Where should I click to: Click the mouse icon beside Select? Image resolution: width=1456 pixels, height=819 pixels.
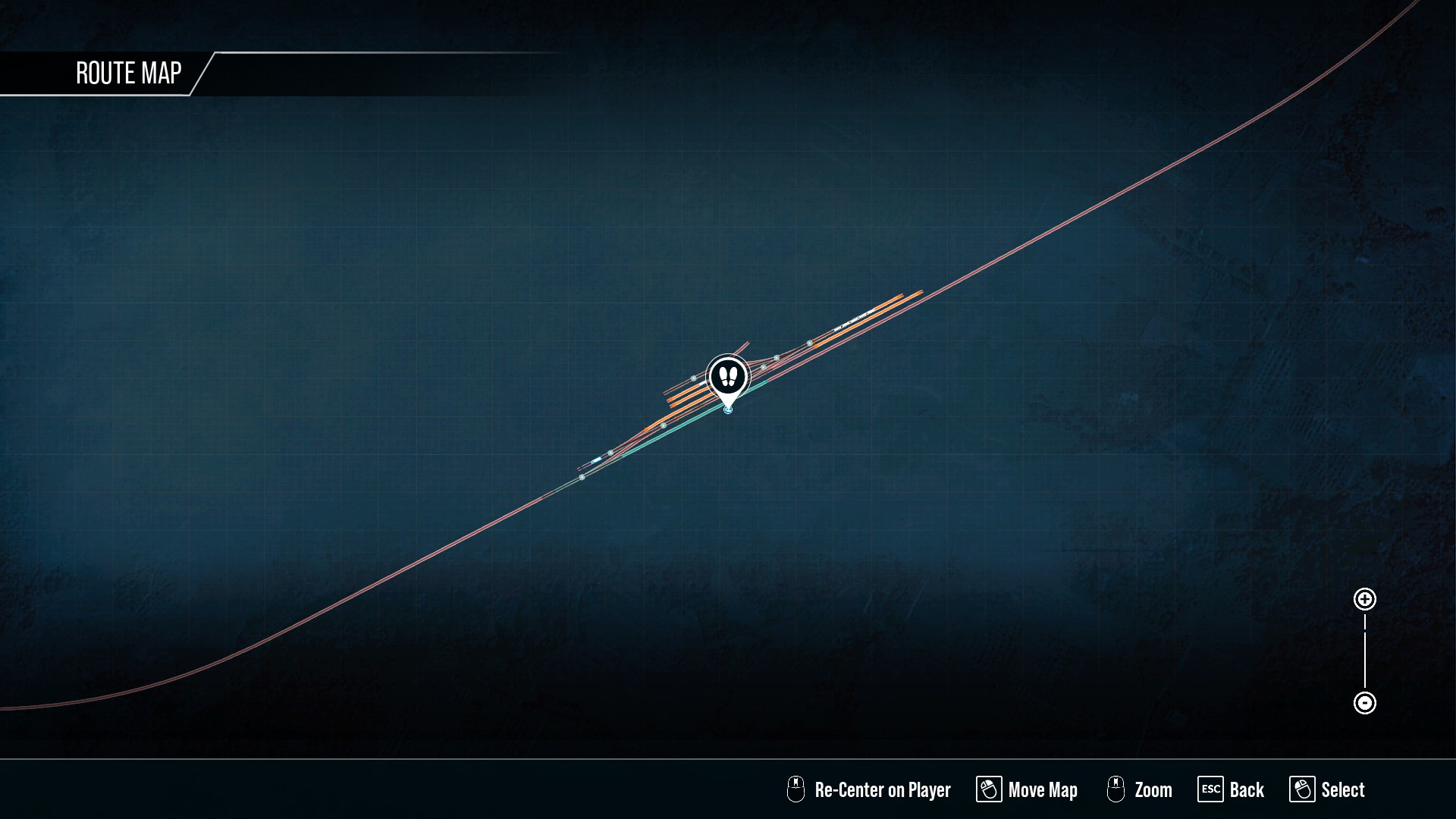(1302, 789)
